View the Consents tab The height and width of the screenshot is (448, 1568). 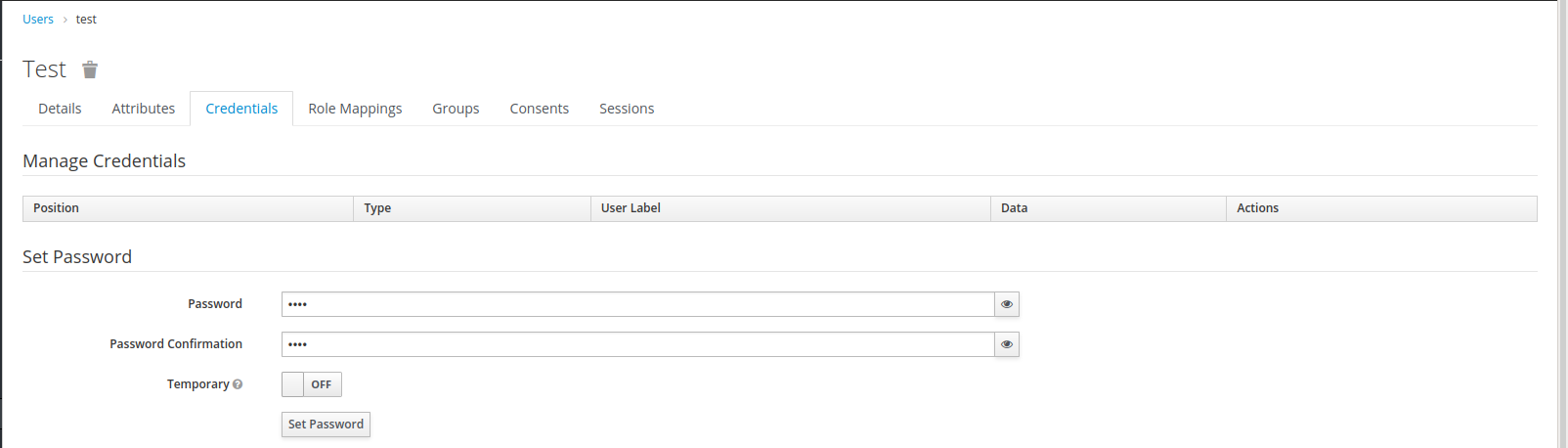pos(539,109)
